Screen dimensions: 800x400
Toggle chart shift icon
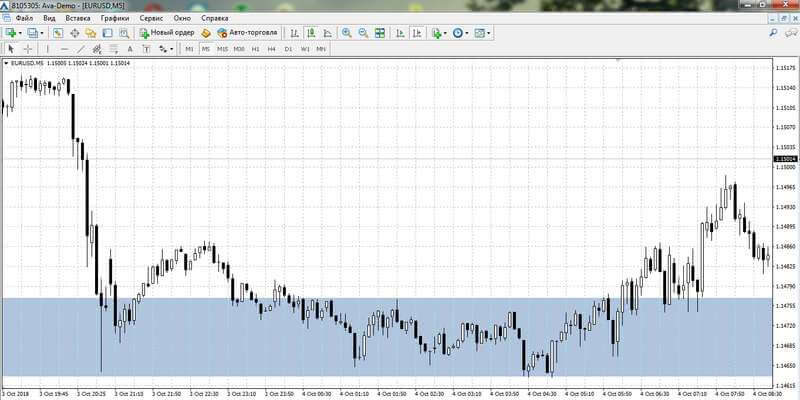417,33
